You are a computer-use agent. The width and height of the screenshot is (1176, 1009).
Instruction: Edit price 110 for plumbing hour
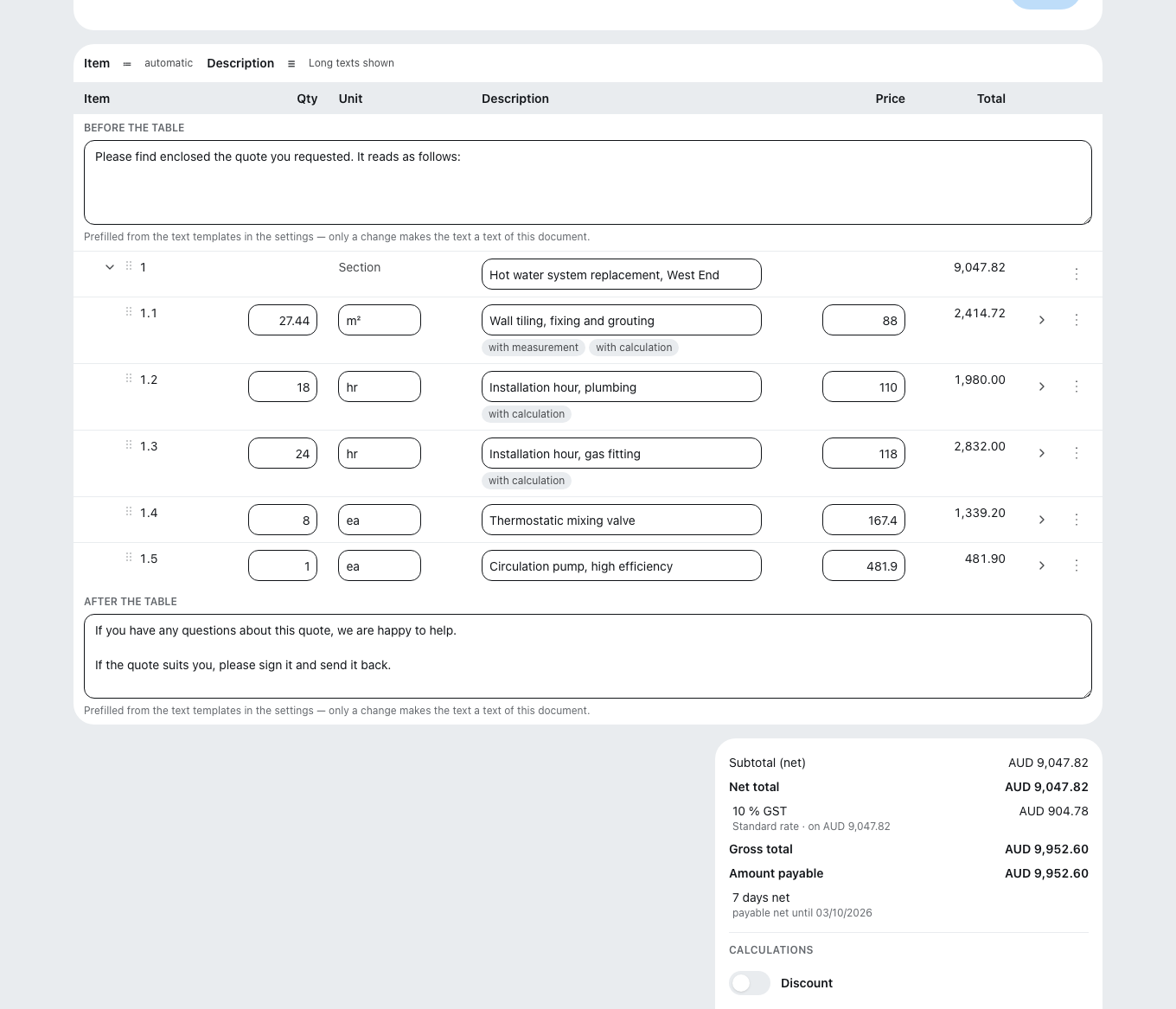pyautogui.click(x=864, y=386)
